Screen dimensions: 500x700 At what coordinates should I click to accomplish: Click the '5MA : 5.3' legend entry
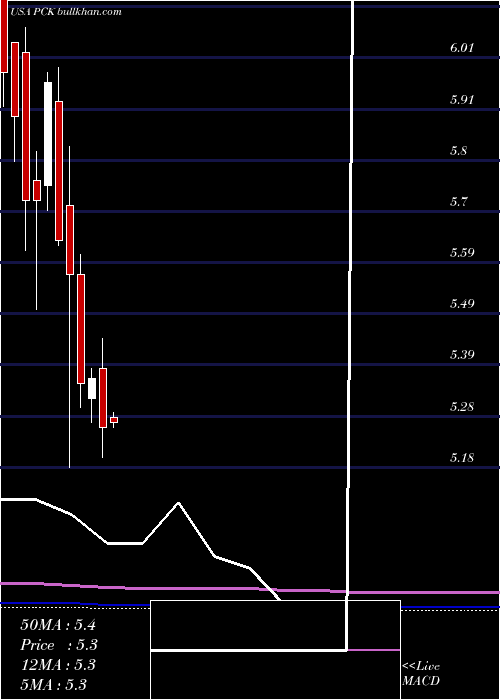[54, 684]
